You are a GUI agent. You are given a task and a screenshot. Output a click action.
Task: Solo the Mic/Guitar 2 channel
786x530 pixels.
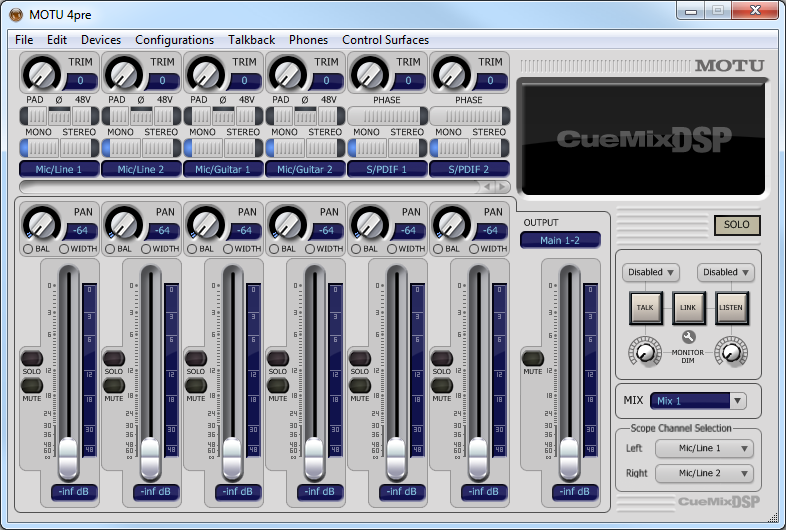click(x=277, y=359)
